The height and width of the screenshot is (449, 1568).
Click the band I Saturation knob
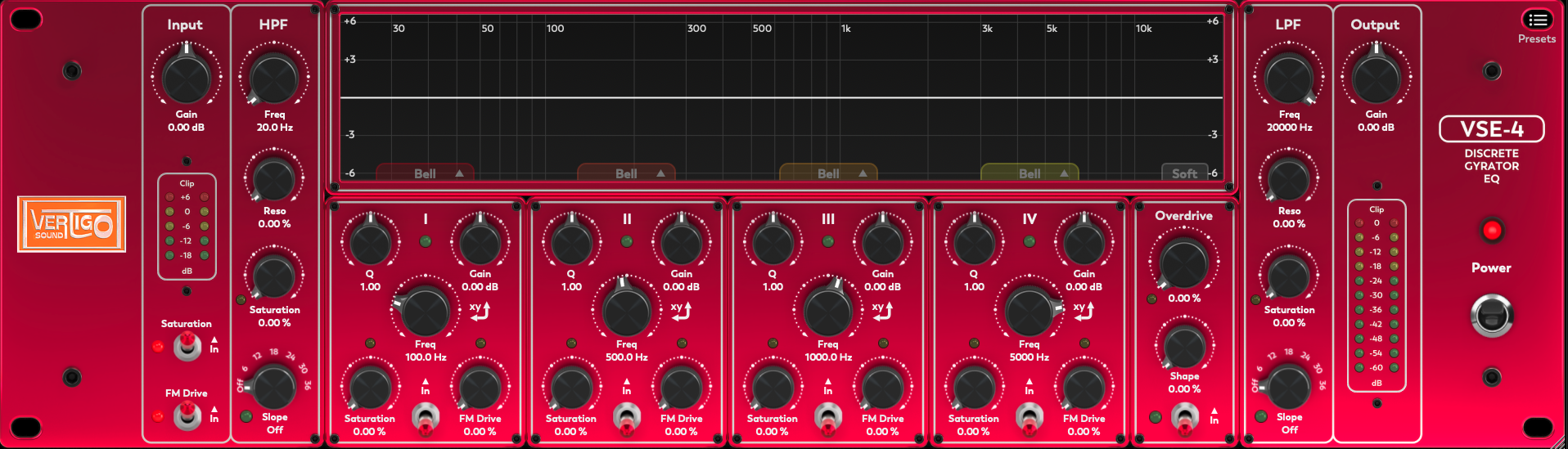coord(370,387)
